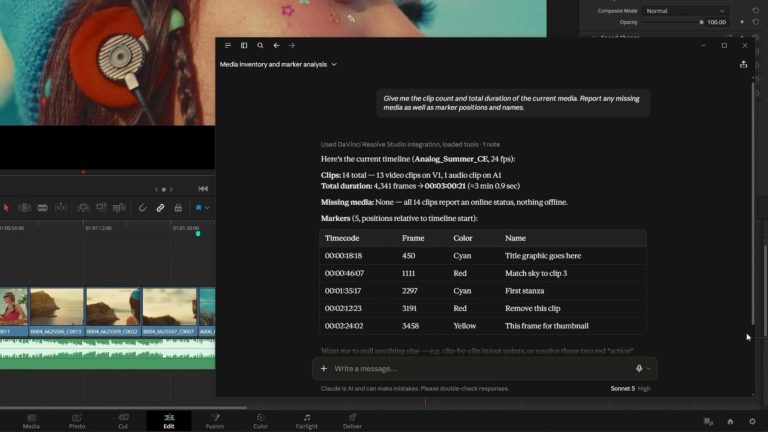The height and width of the screenshot is (432, 768).
Task: Click timecode 00:00:46:07 in table
Action: tap(344, 273)
